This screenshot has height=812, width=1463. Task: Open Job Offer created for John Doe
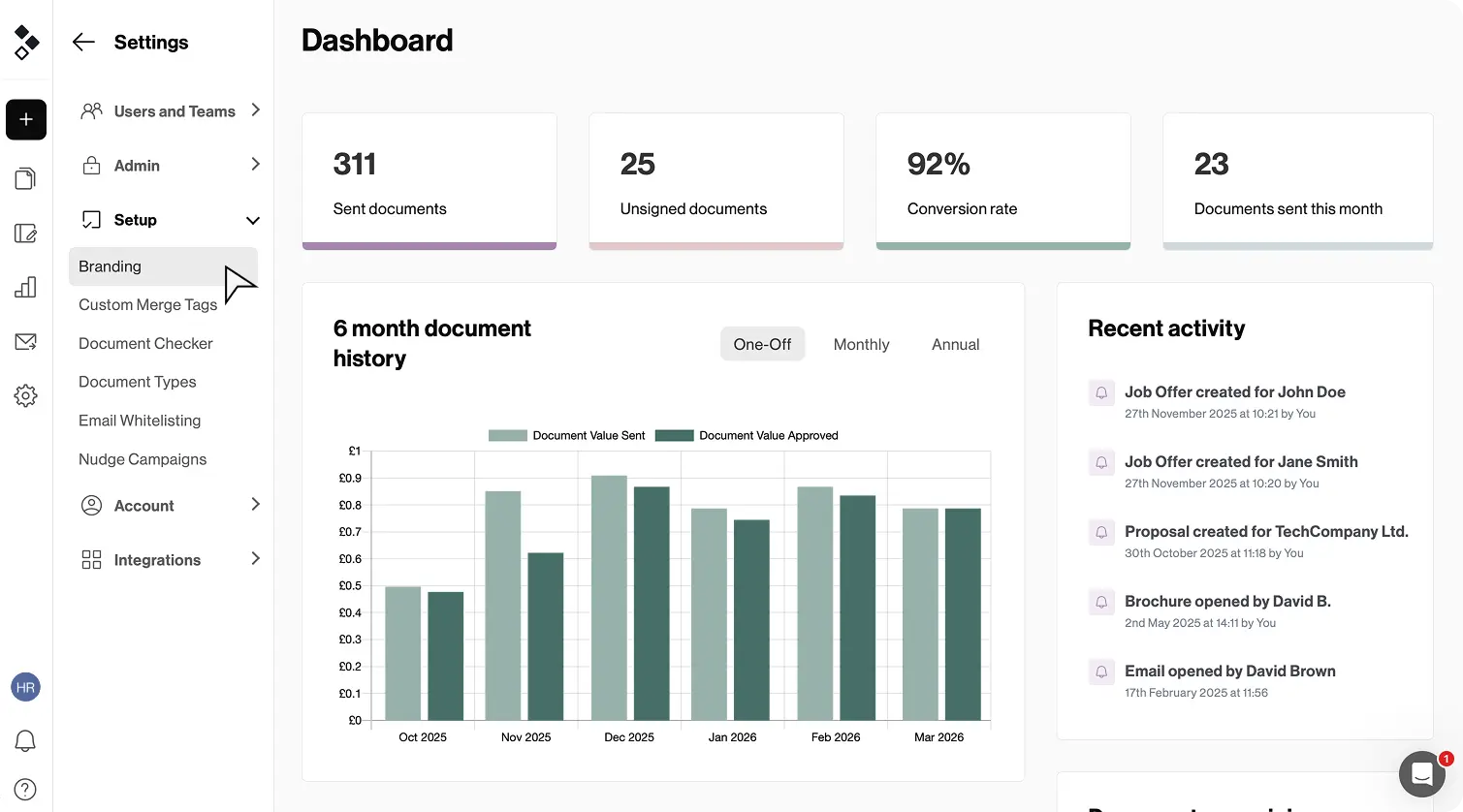pos(1234,392)
